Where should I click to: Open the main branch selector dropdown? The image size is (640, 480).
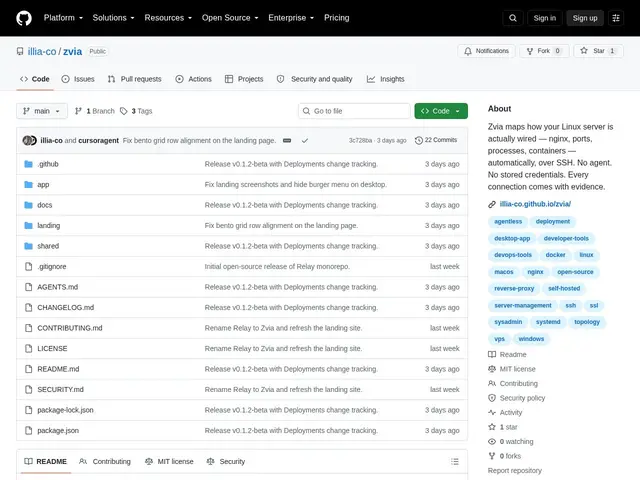pos(42,111)
